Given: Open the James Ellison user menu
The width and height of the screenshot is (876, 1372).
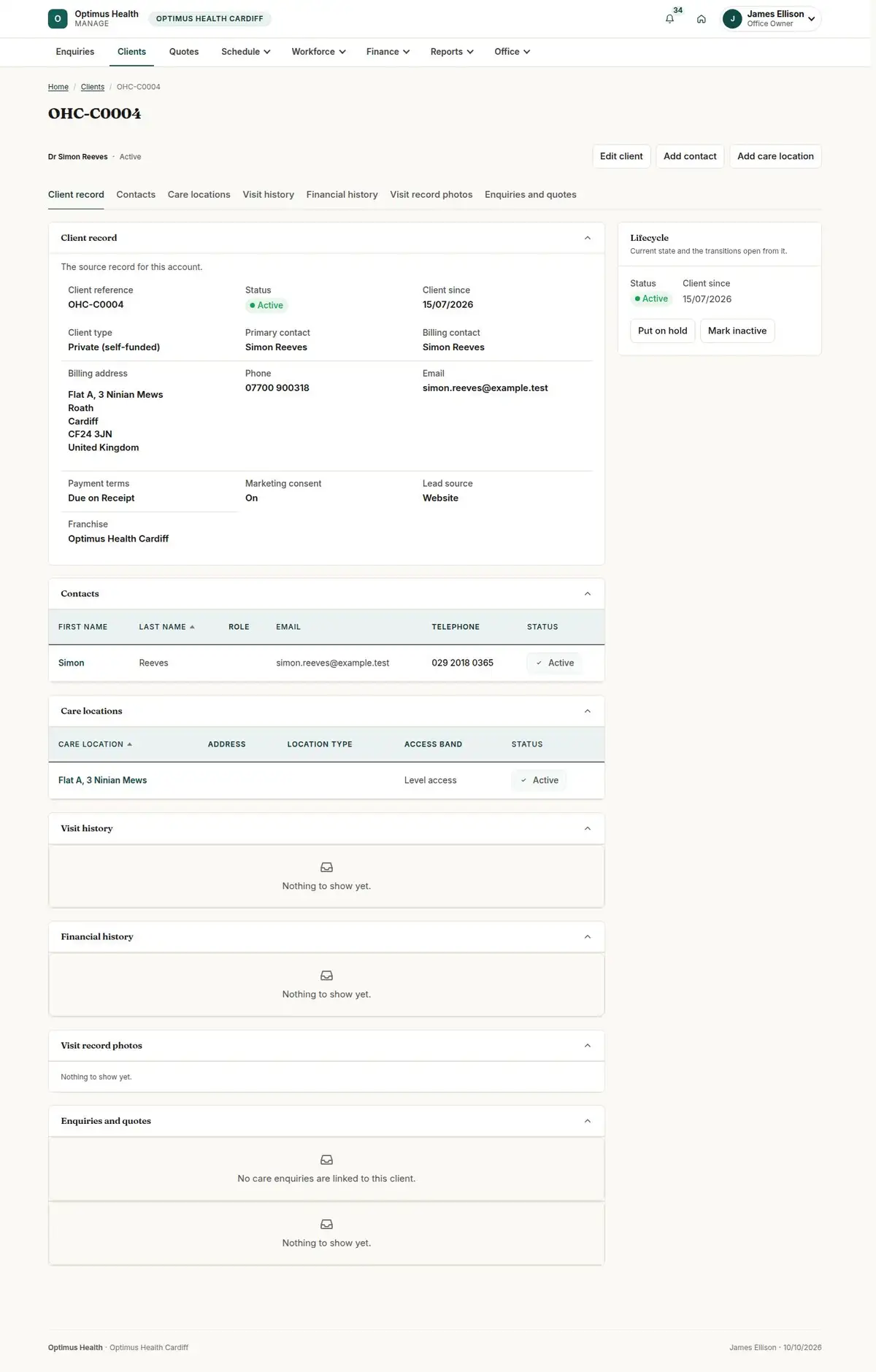Looking at the screenshot, I should 771,19.
